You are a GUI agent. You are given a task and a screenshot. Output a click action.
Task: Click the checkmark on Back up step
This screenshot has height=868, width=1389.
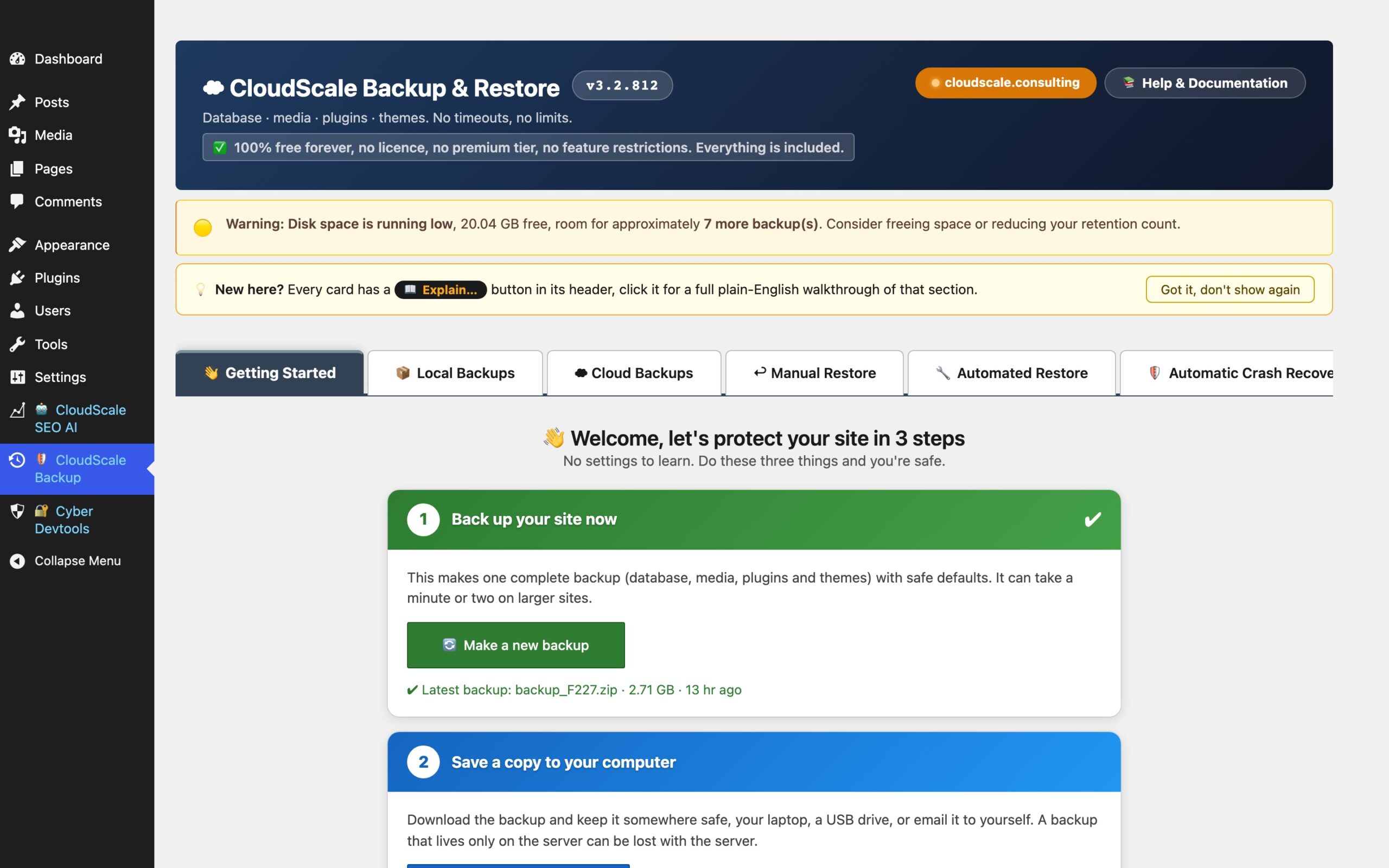click(x=1093, y=520)
